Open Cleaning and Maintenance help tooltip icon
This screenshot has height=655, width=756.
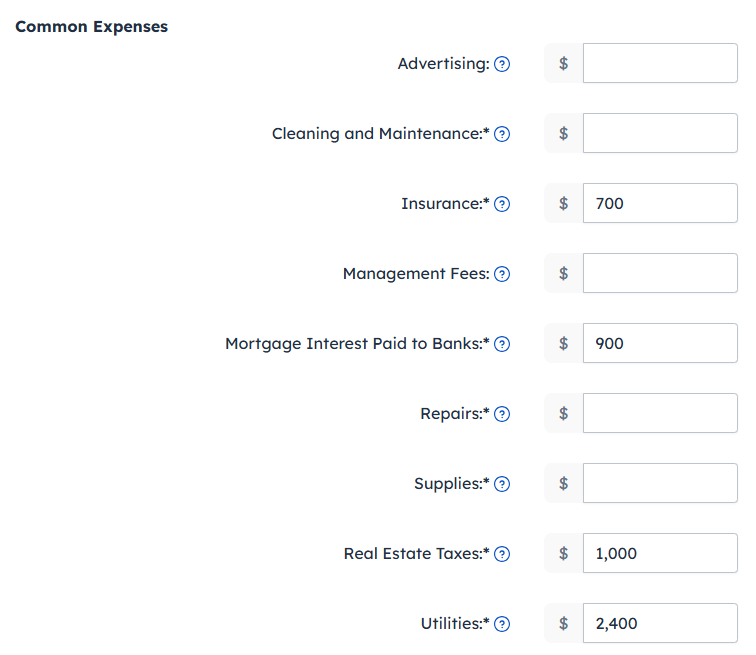click(503, 134)
